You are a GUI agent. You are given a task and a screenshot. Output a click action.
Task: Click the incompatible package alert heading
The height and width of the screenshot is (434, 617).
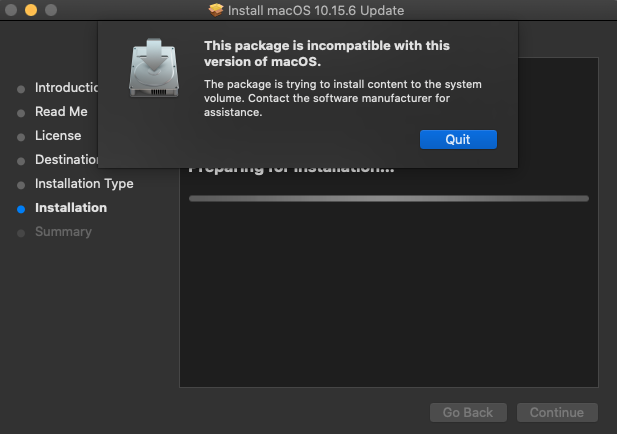click(326, 54)
